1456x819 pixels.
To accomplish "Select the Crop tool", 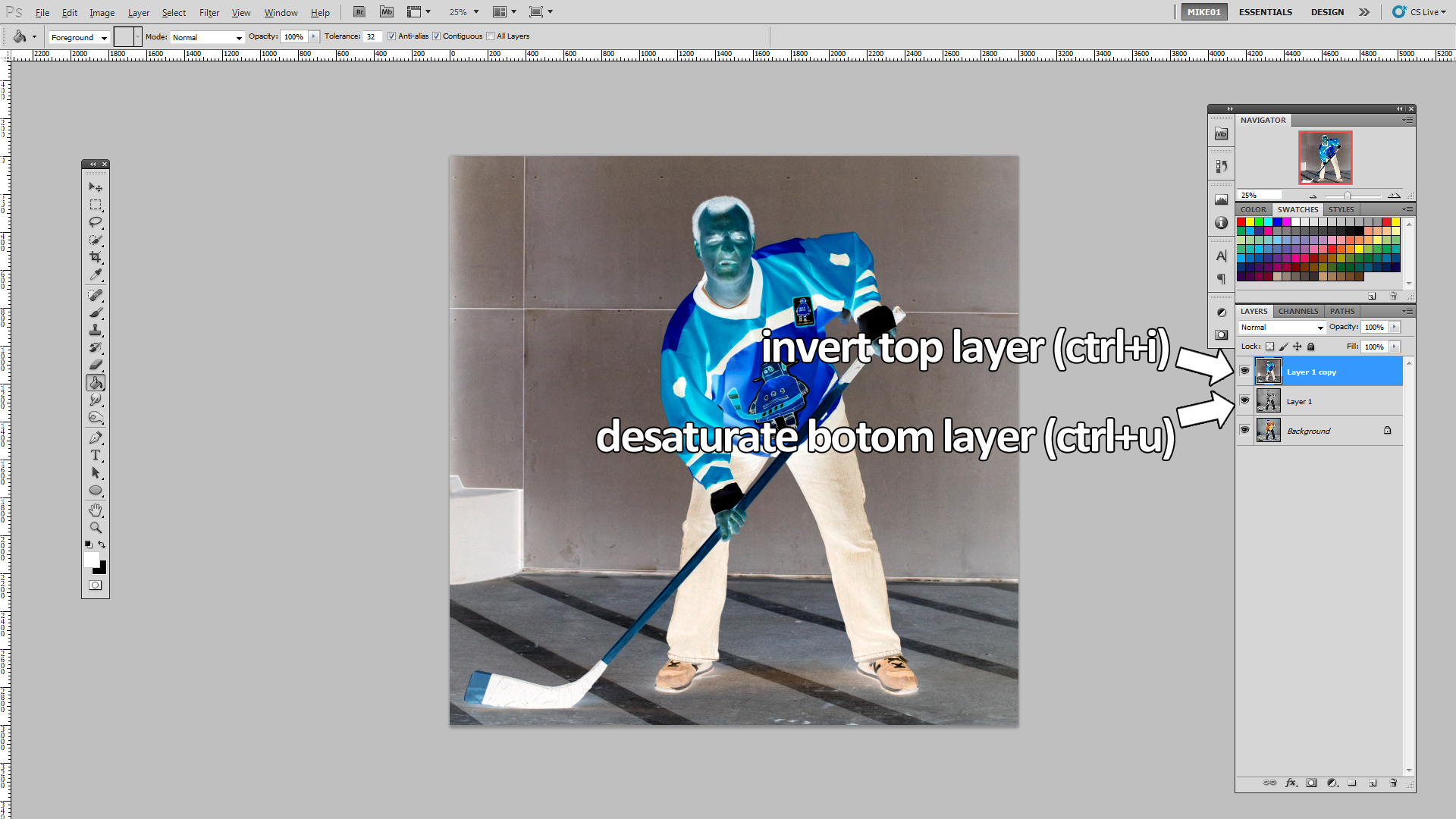I will pyautogui.click(x=95, y=257).
